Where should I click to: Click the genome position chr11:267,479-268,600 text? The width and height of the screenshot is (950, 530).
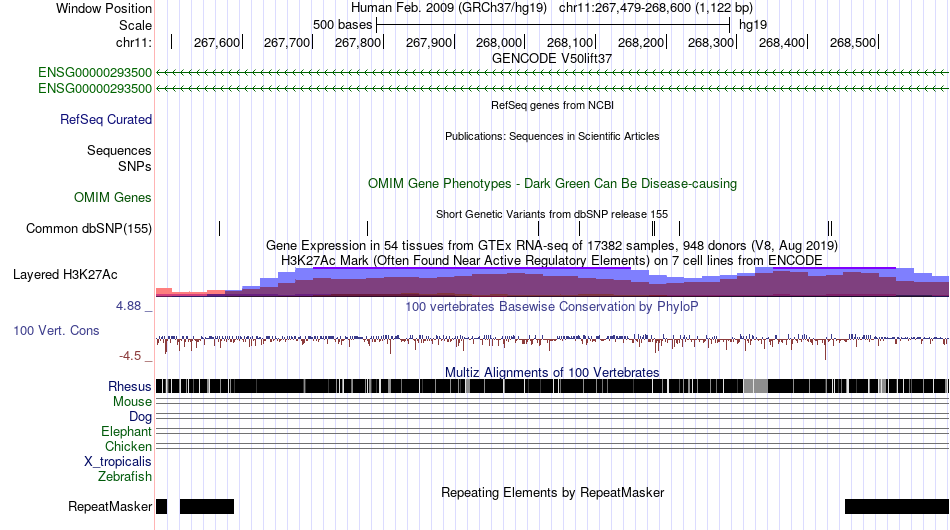656,8
